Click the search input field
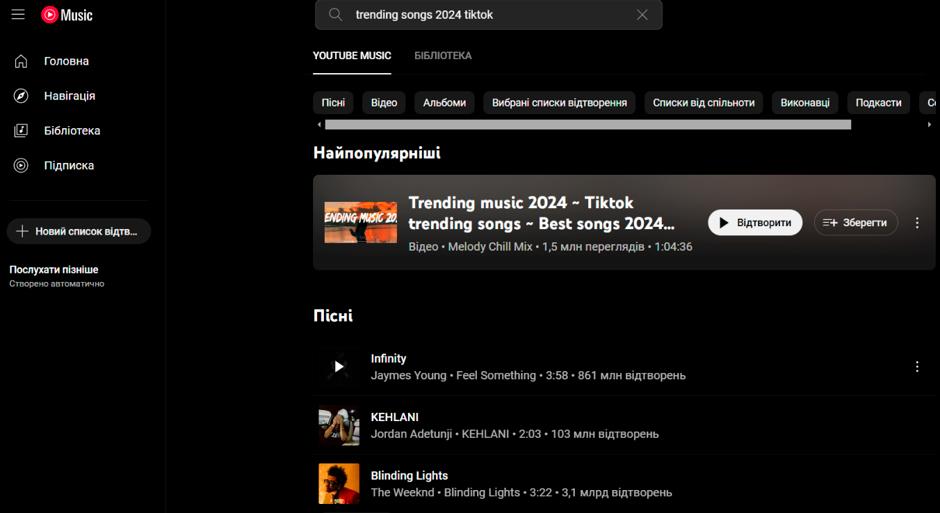 489,15
